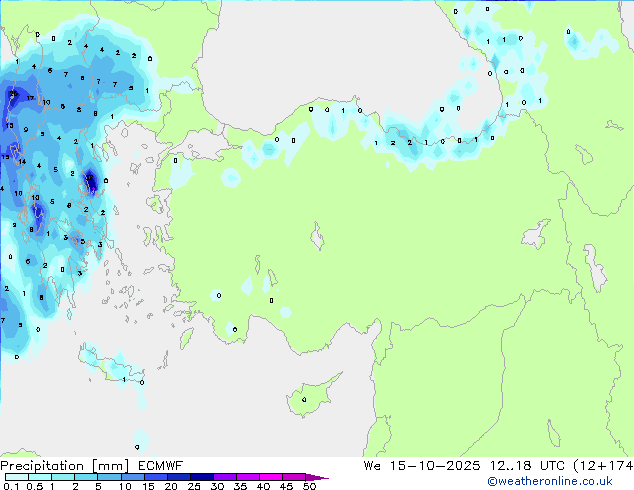Click the '12..18 UTC' time label
634x490 pixels.
pos(527,466)
